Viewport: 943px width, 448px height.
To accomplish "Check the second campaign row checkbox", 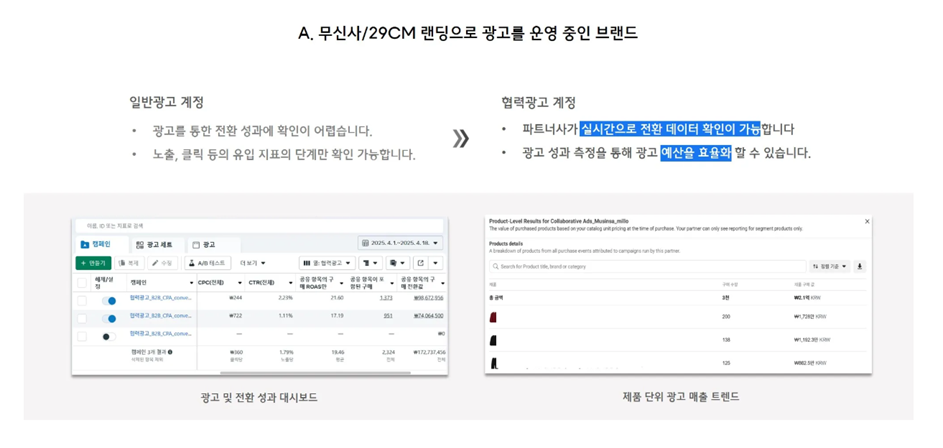I will coord(82,317).
